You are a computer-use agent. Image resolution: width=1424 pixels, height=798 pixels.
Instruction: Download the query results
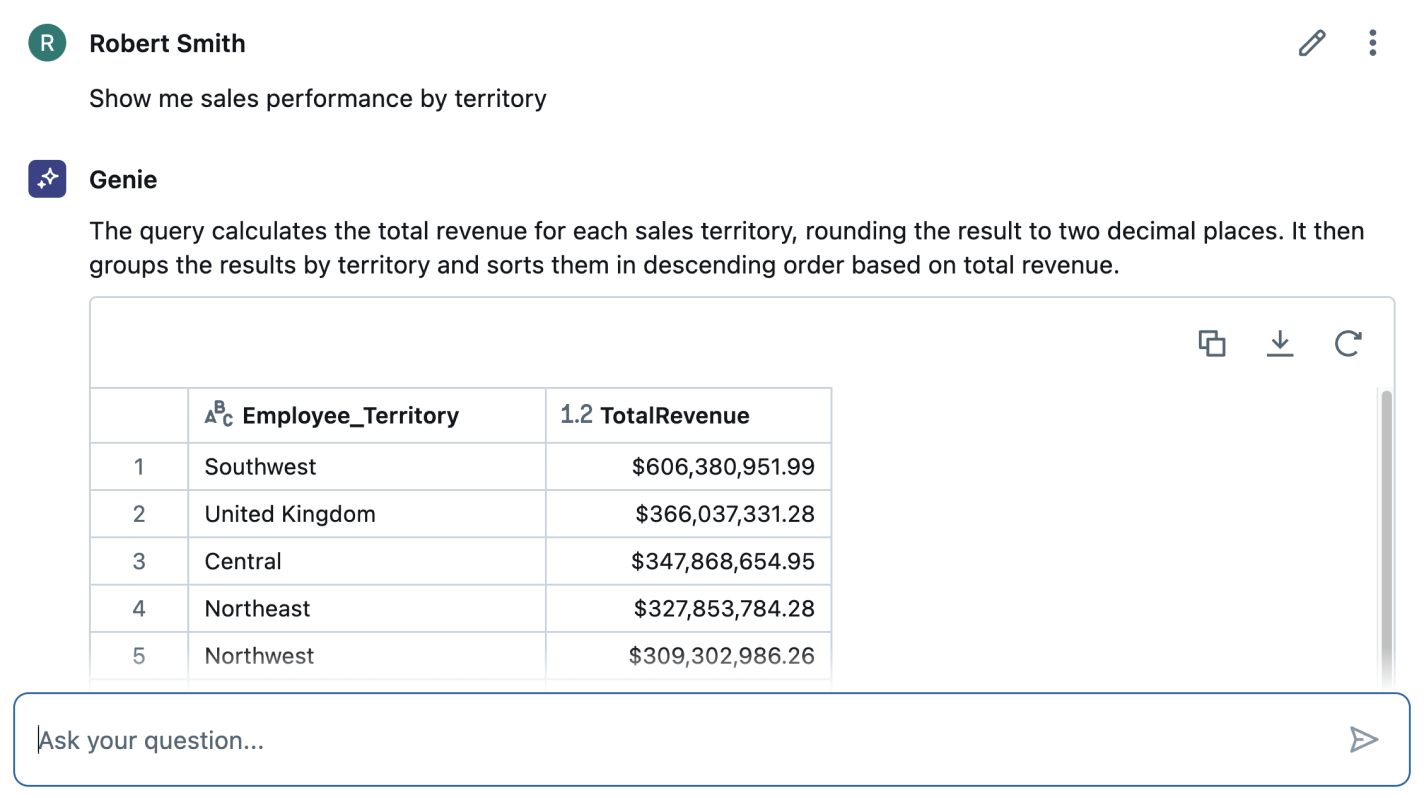click(x=1280, y=343)
